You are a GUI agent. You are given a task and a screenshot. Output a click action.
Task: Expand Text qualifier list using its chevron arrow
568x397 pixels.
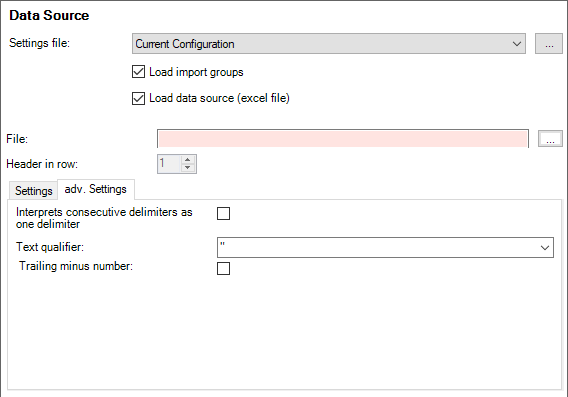(544, 248)
